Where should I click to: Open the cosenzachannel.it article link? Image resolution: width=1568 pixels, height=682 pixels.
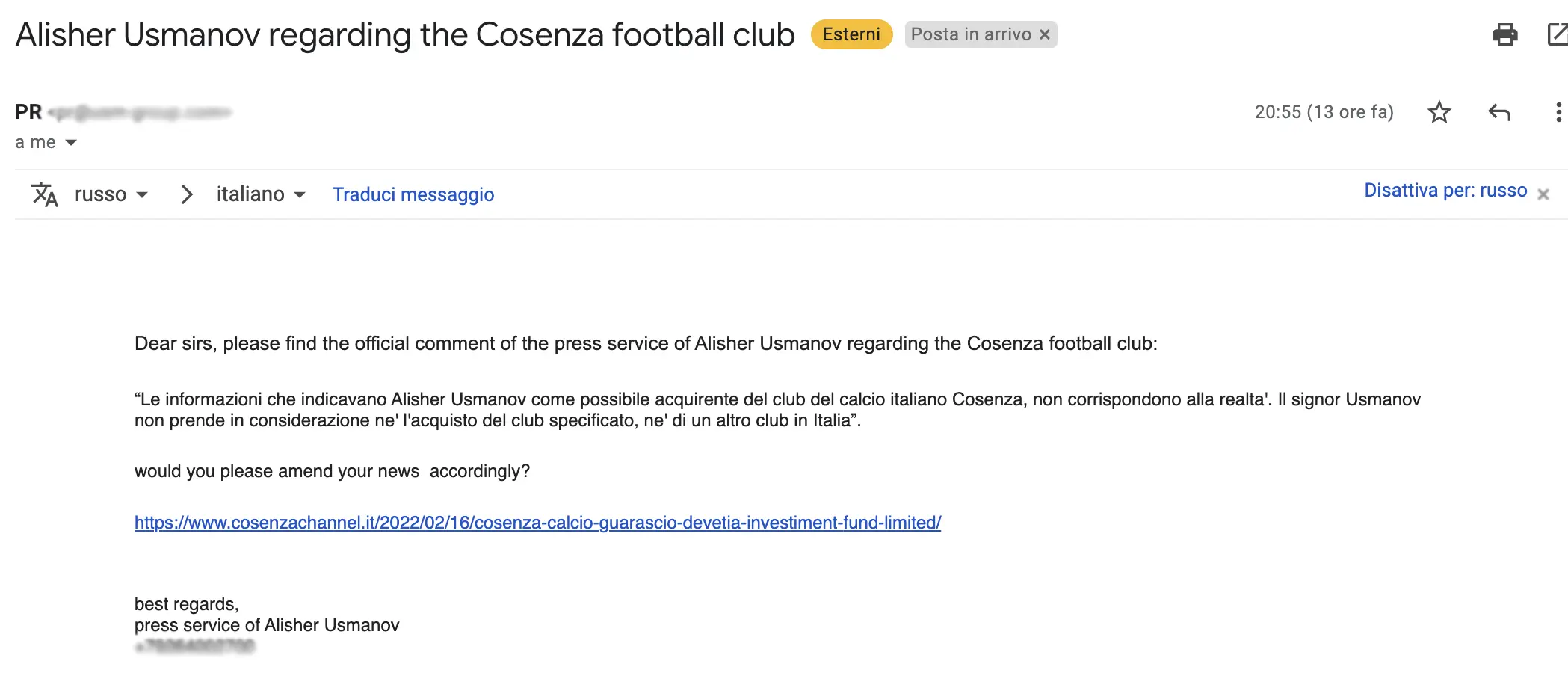537,522
